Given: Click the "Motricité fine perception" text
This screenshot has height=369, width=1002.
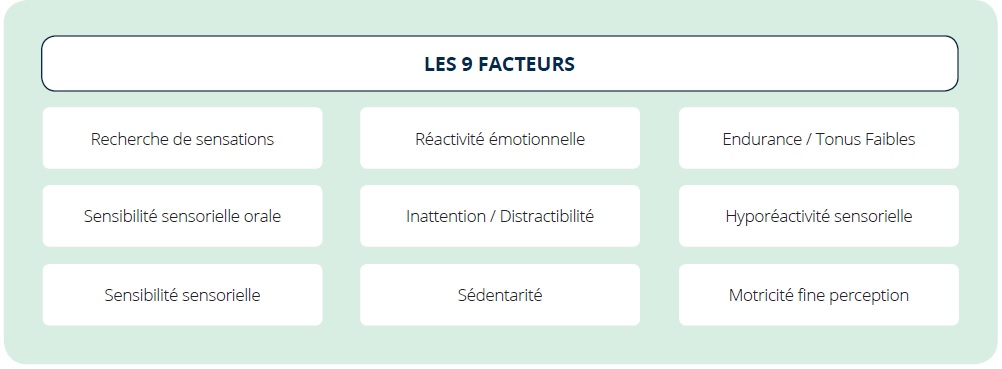Looking at the screenshot, I should click(819, 295).
